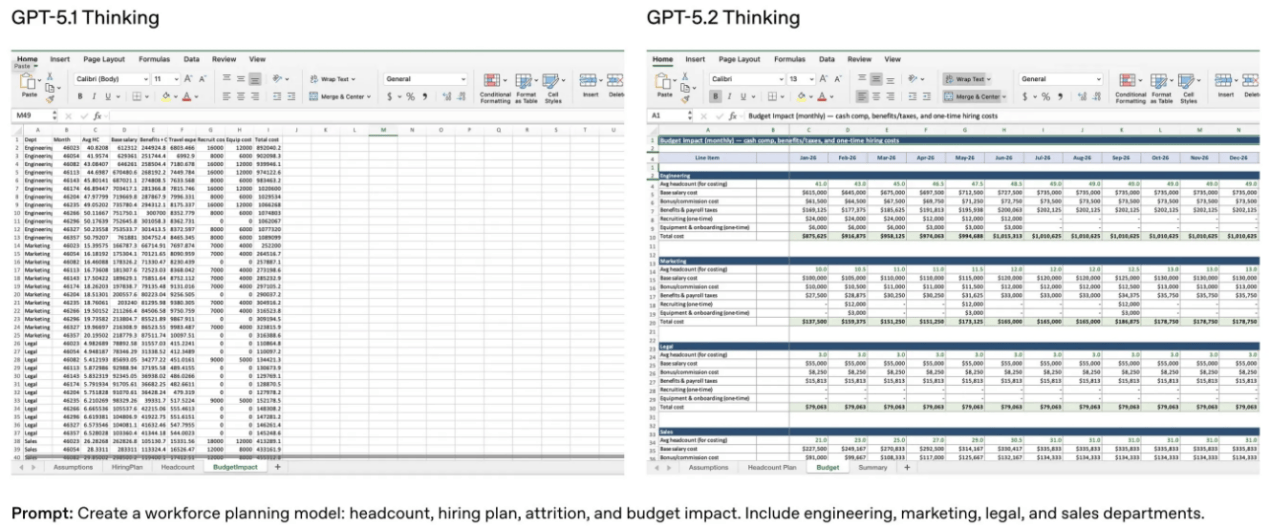Open Cell Styles in GPT-5.2 window
The width and height of the screenshot is (1269, 527).
1188,88
